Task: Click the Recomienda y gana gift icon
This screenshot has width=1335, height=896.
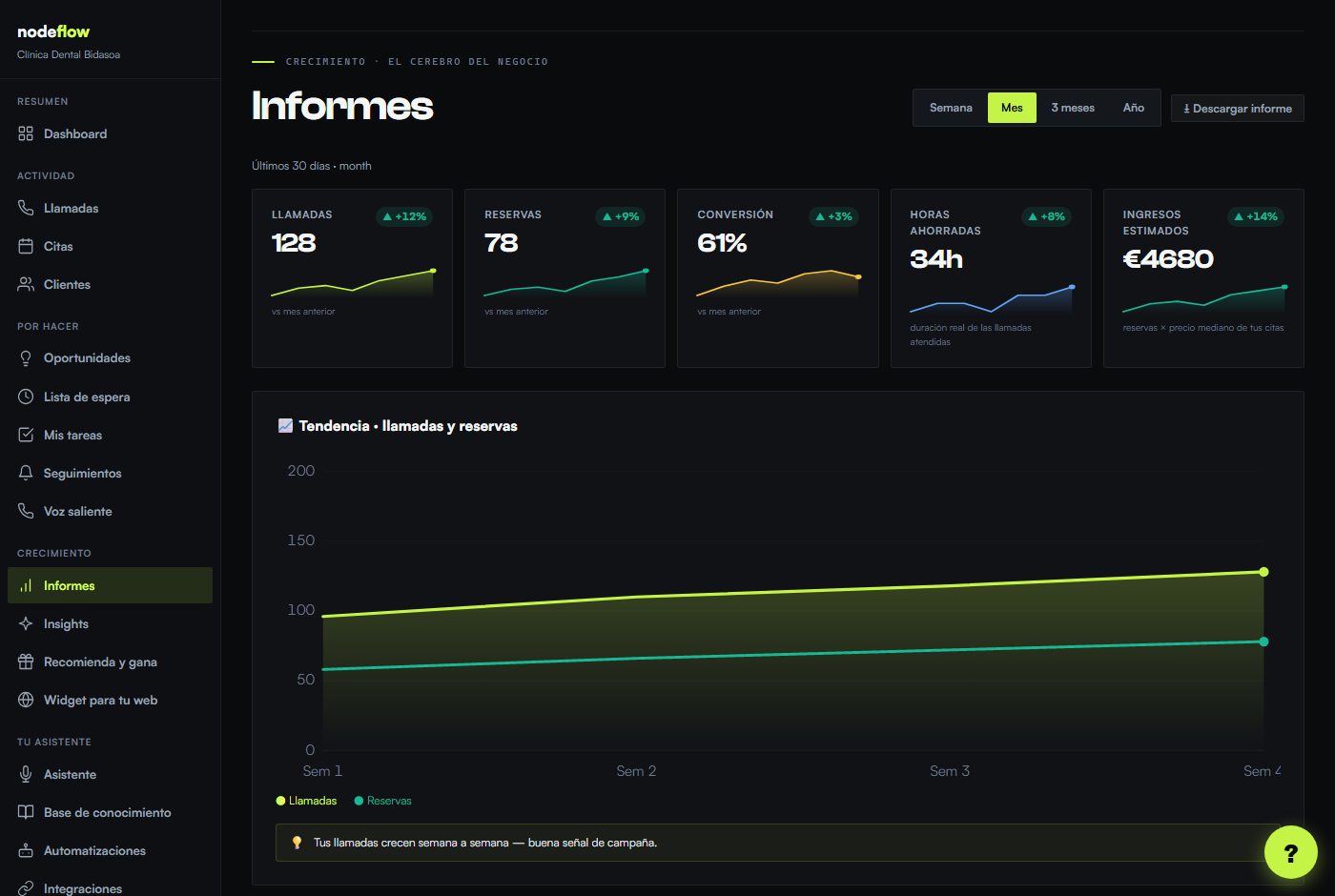Action: click(x=26, y=662)
